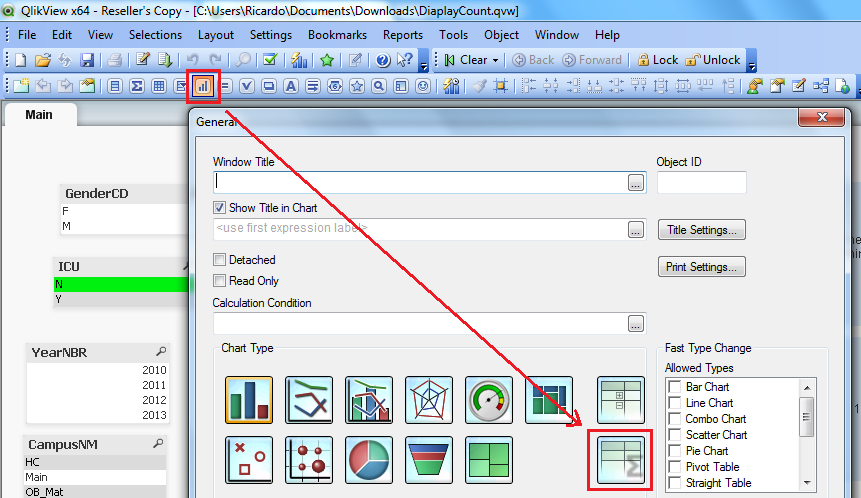Image resolution: width=861 pixels, height=498 pixels.
Task: Create a List Box object icon
Action: tap(115, 86)
